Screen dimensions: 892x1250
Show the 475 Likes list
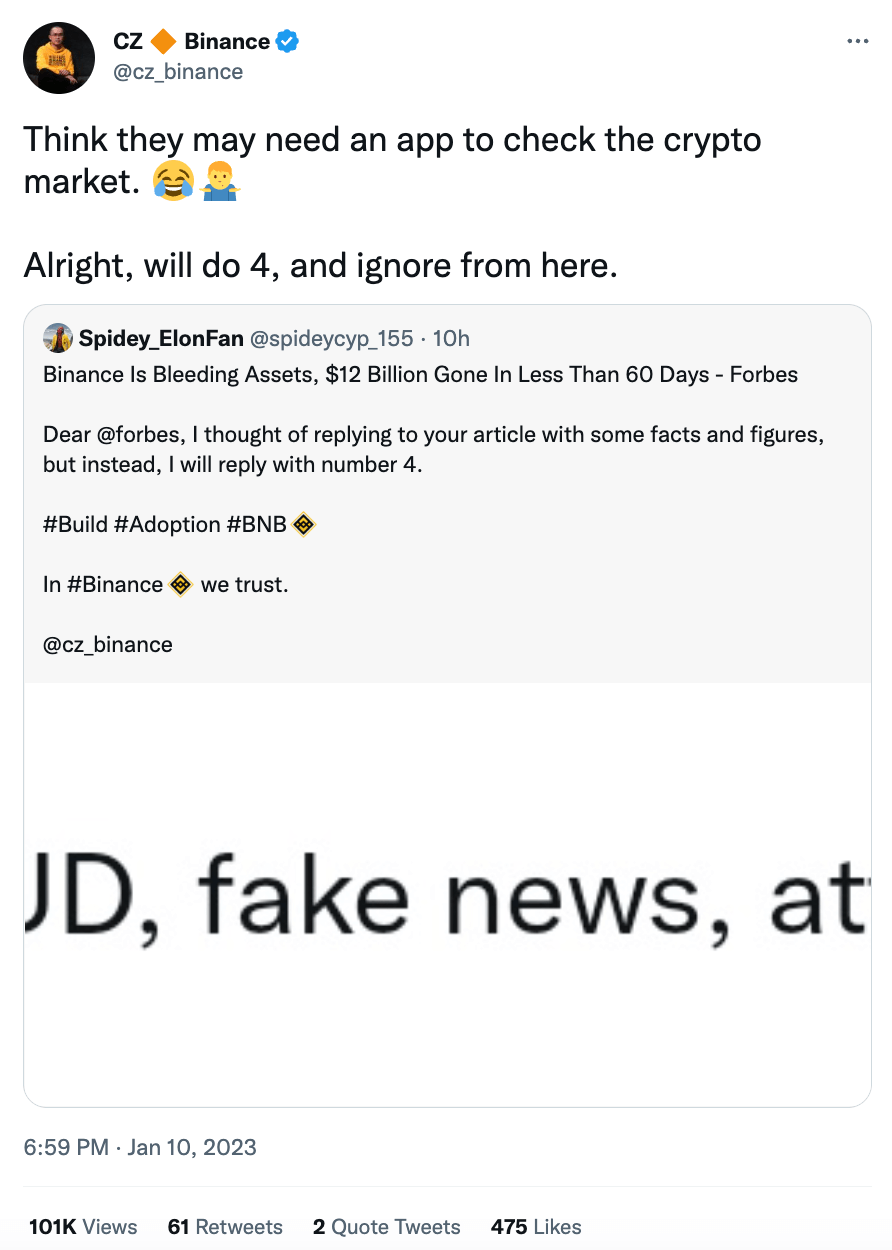pos(536,1227)
